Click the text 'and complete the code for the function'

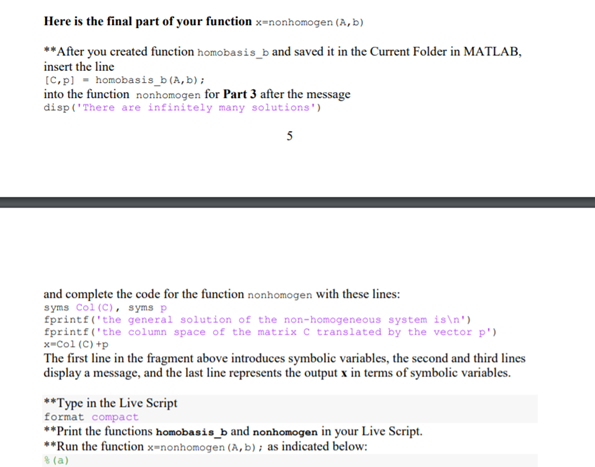(x=144, y=294)
